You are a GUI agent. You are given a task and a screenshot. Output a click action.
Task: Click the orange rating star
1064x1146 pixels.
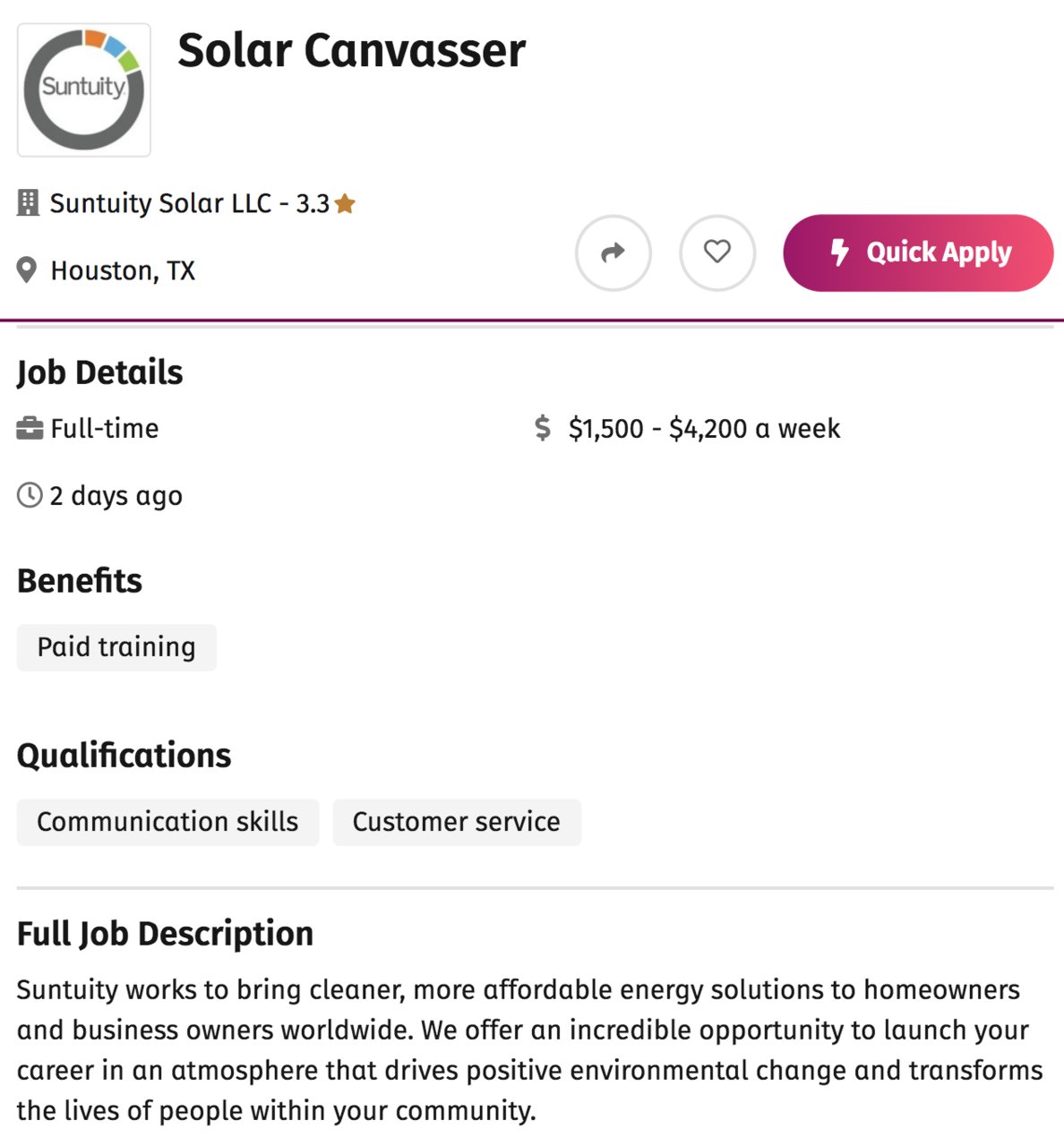coord(345,204)
